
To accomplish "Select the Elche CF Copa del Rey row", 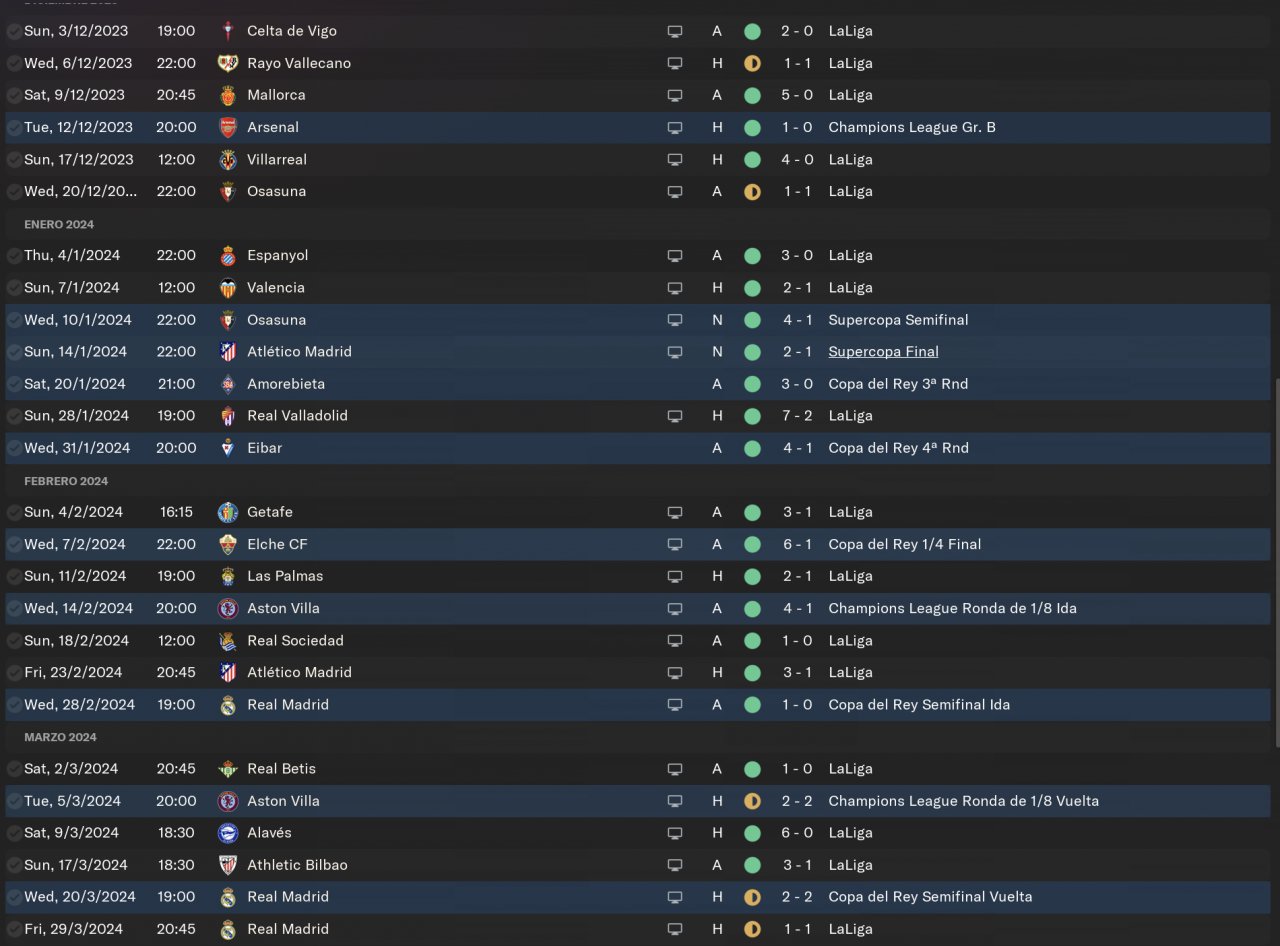I will click(x=638, y=544).
